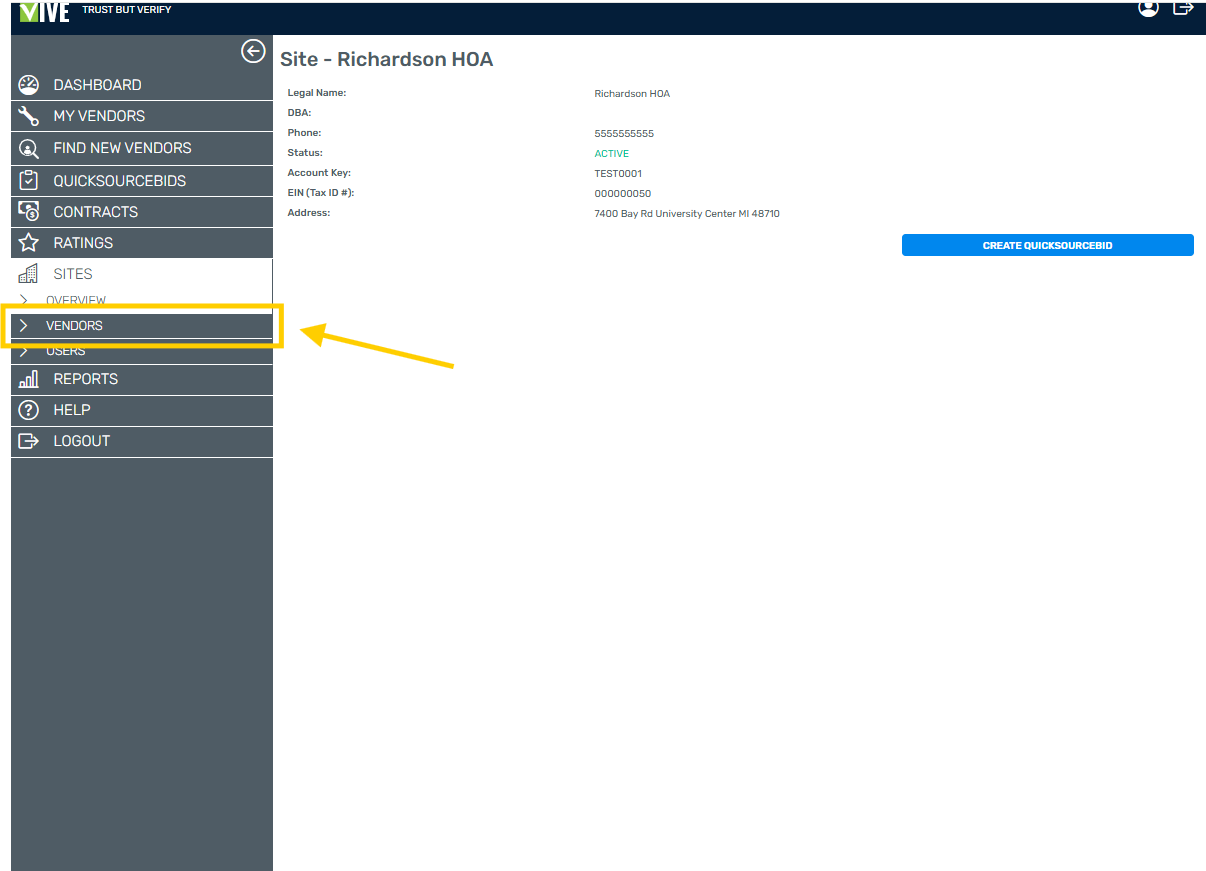Expand the Overview submenu chevron

click(24, 300)
